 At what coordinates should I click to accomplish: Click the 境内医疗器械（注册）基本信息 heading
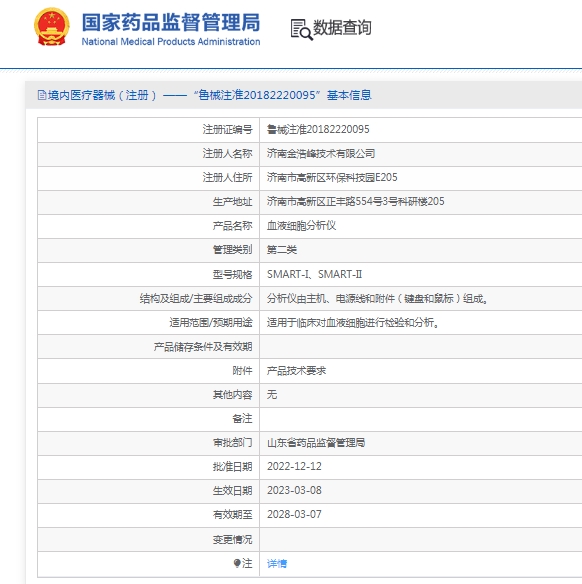tap(210, 95)
